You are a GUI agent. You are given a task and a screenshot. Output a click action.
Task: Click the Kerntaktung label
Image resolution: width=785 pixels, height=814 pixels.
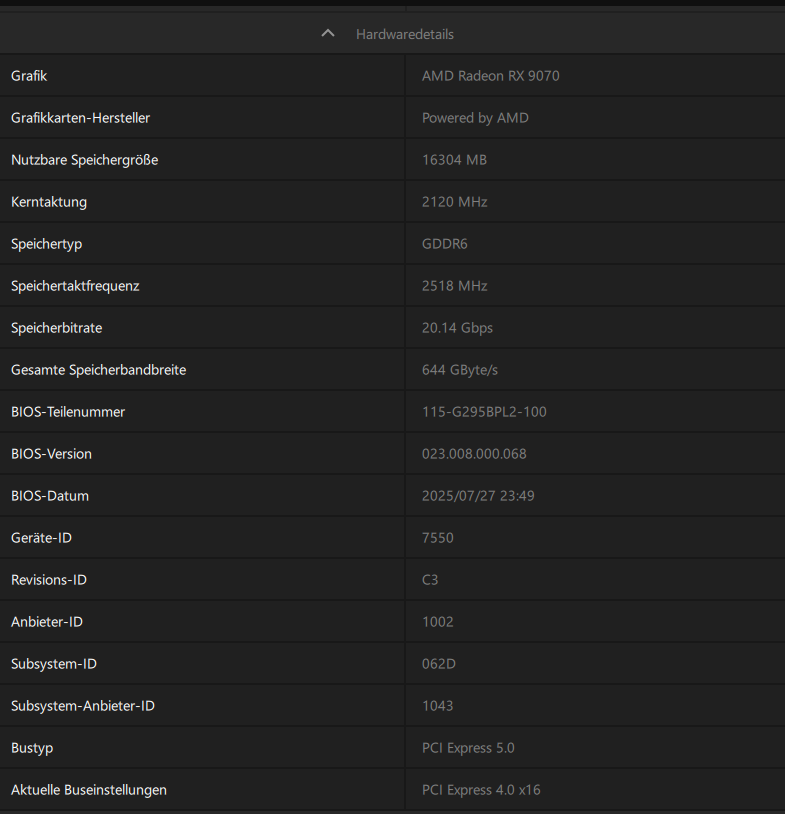click(49, 202)
